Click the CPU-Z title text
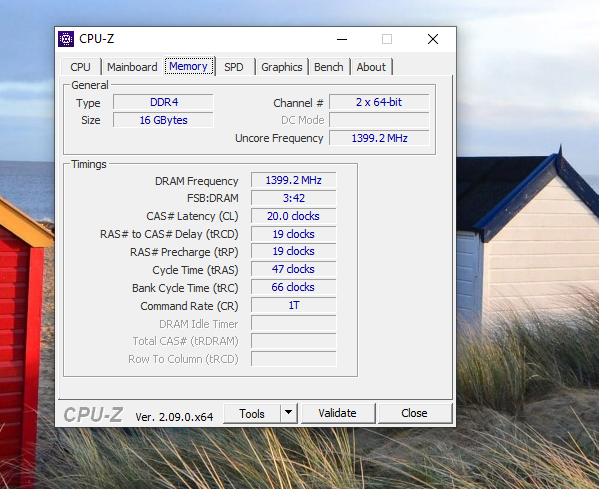Image resolution: width=599 pixels, height=489 pixels. coord(97,39)
